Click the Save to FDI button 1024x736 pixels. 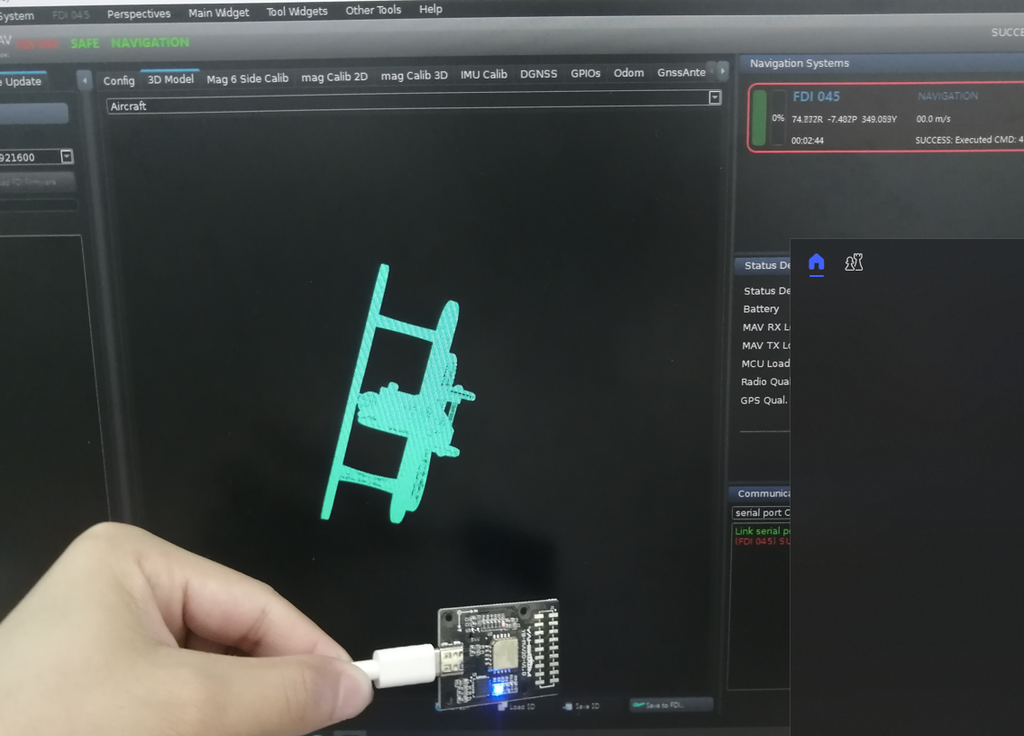pyautogui.click(x=671, y=705)
